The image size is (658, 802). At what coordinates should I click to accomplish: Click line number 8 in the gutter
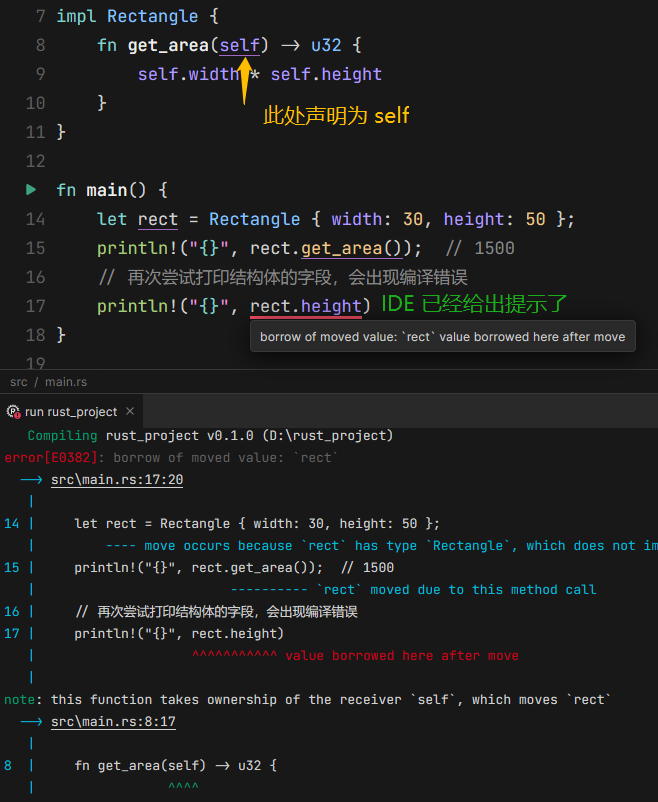coord(40,46)
